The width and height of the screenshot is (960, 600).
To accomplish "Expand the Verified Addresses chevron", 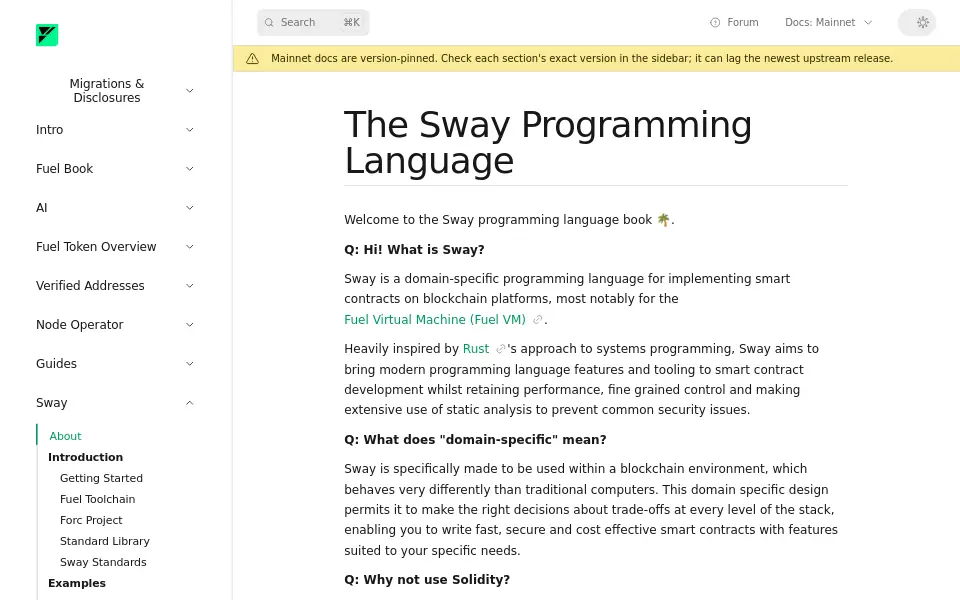I will click(x=190, y=286).
